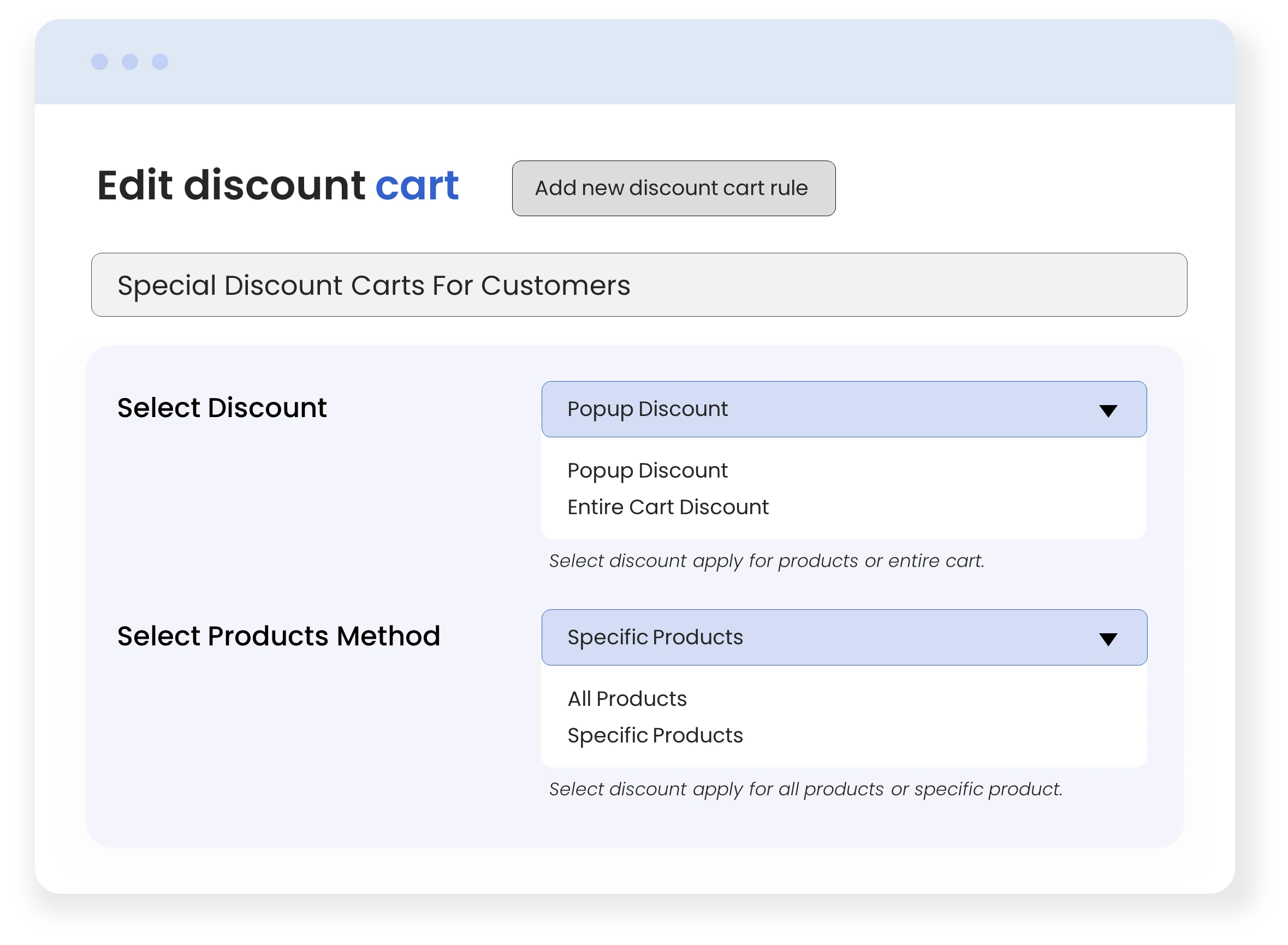Choose Popup Discount from the options list

[648, 471]
